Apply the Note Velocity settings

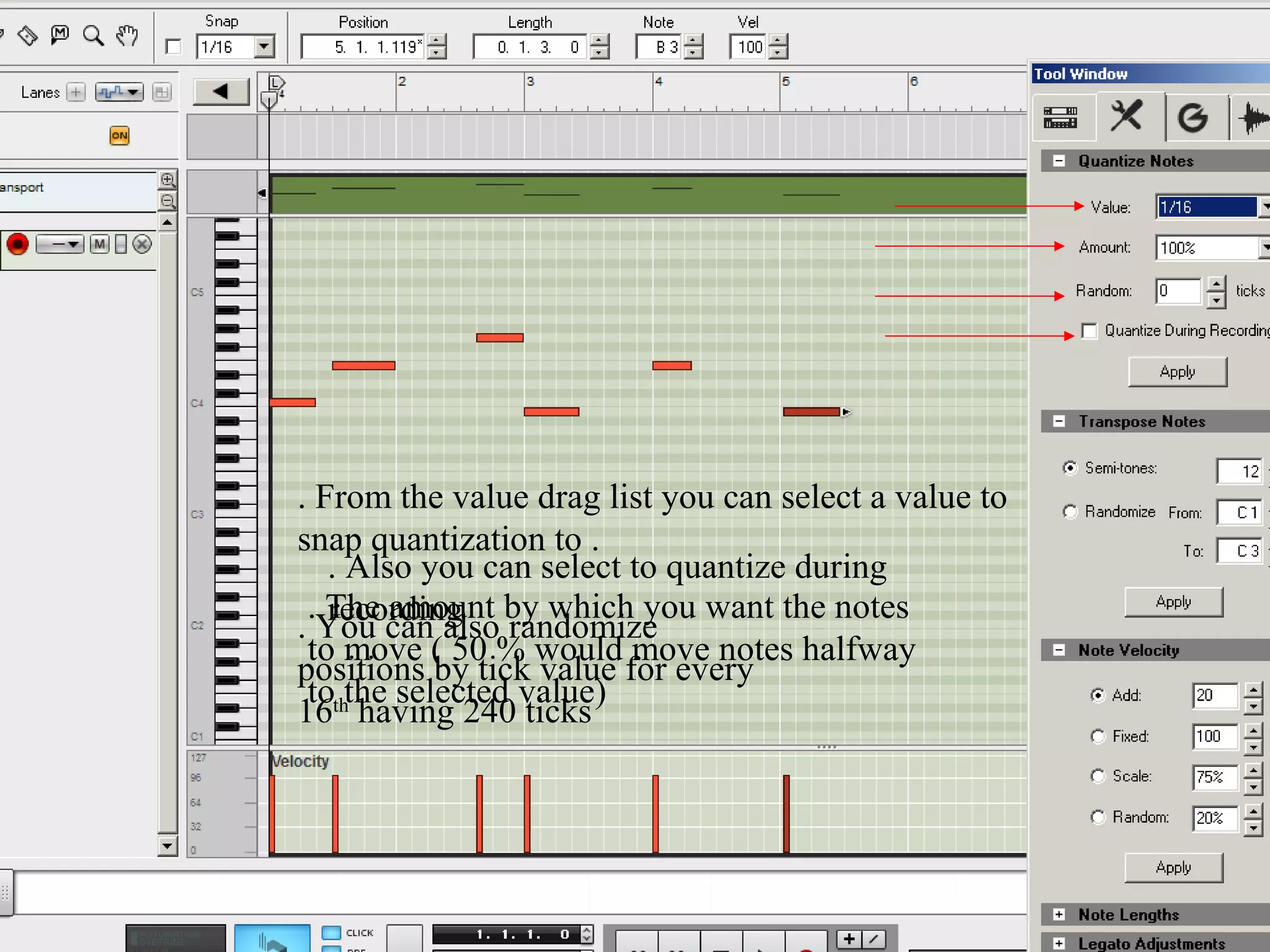(x=1174, y=868)
